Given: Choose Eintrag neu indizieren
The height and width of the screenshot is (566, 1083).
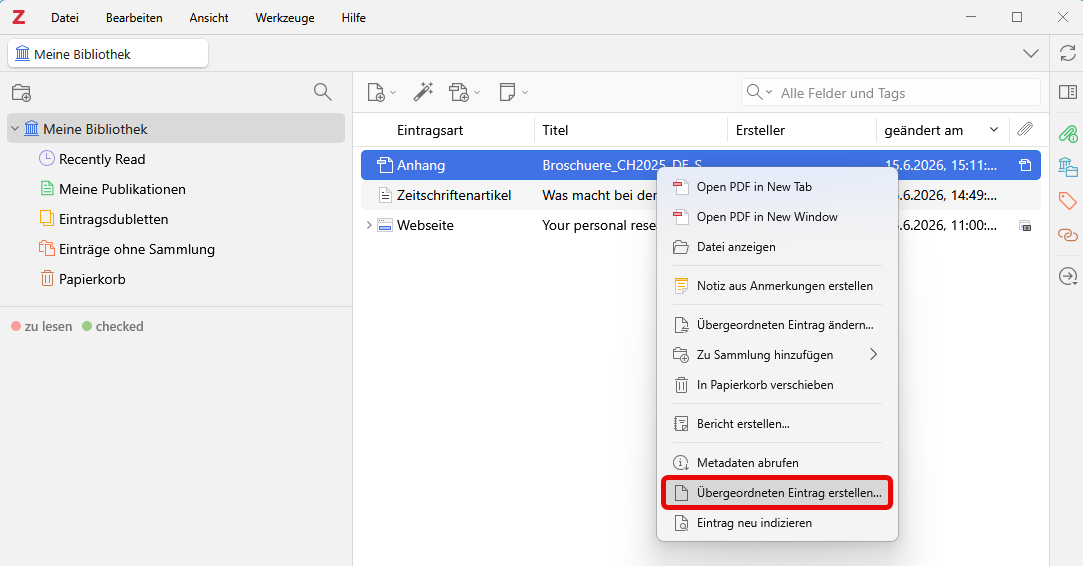Looking at the screenshot, I should pos(778,523).
